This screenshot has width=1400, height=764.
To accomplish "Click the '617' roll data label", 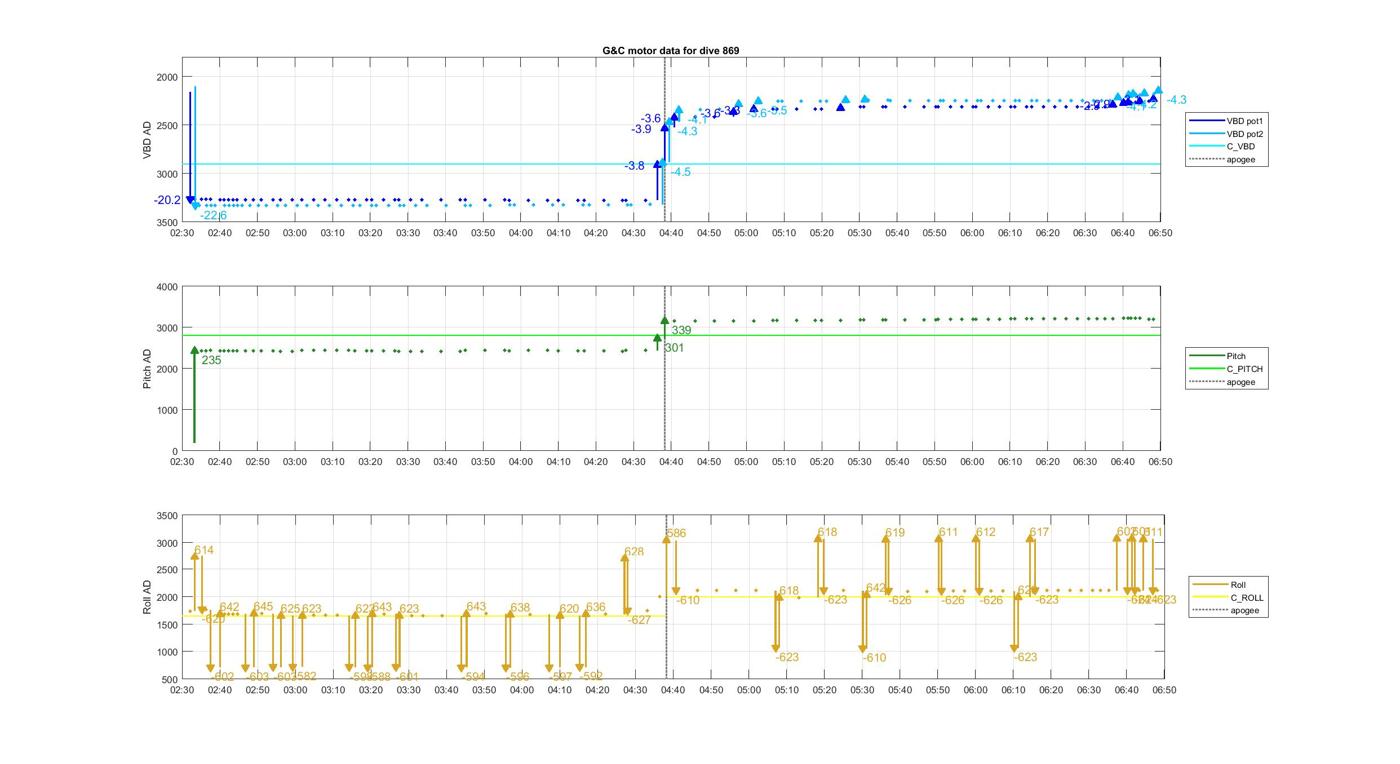I will pos(1039,532).
